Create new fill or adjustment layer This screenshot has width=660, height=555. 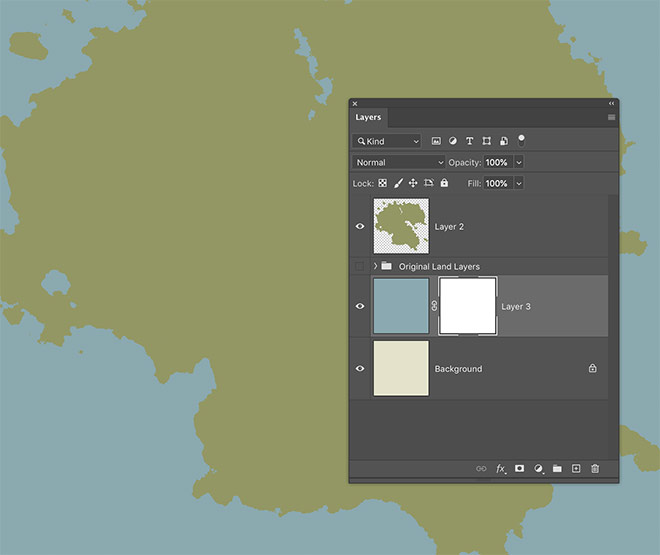coord(539,469)
